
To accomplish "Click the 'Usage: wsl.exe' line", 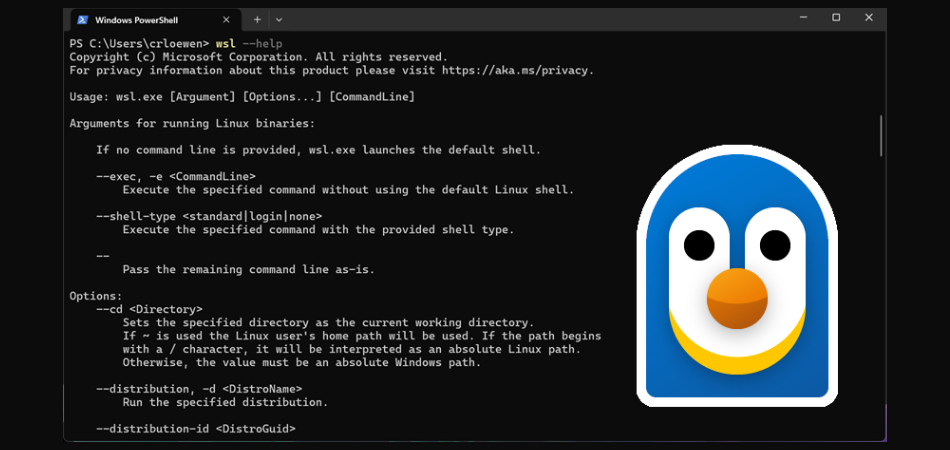I will [x=242, y=97].
